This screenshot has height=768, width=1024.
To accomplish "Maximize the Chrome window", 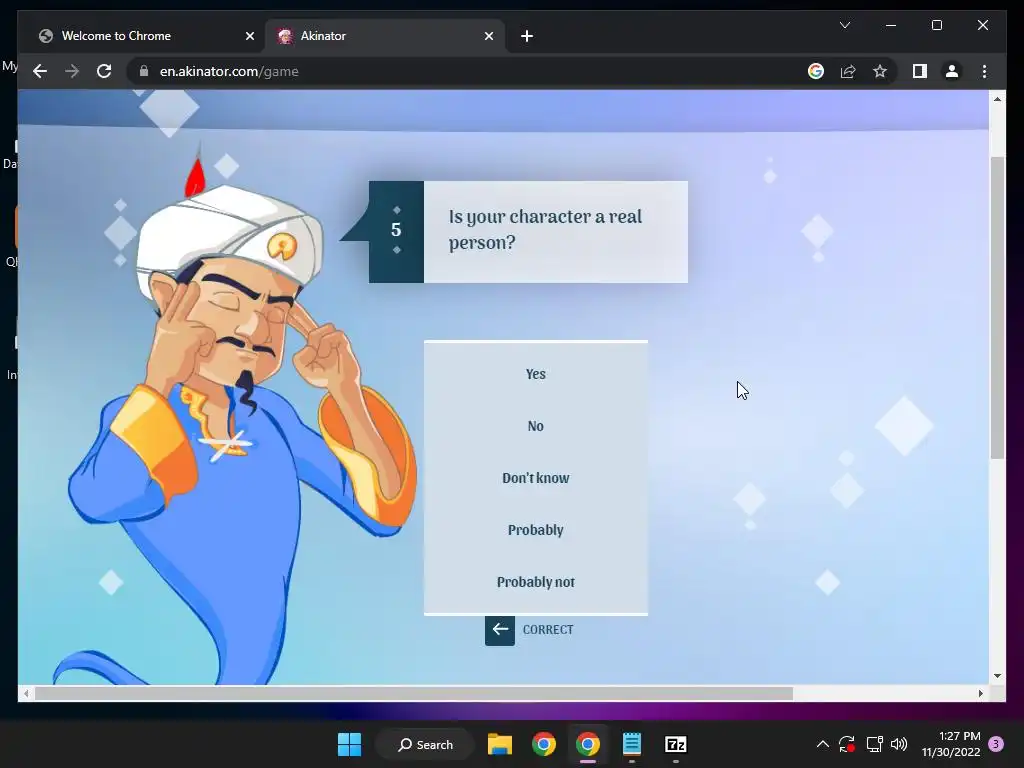I will (936, 25).
